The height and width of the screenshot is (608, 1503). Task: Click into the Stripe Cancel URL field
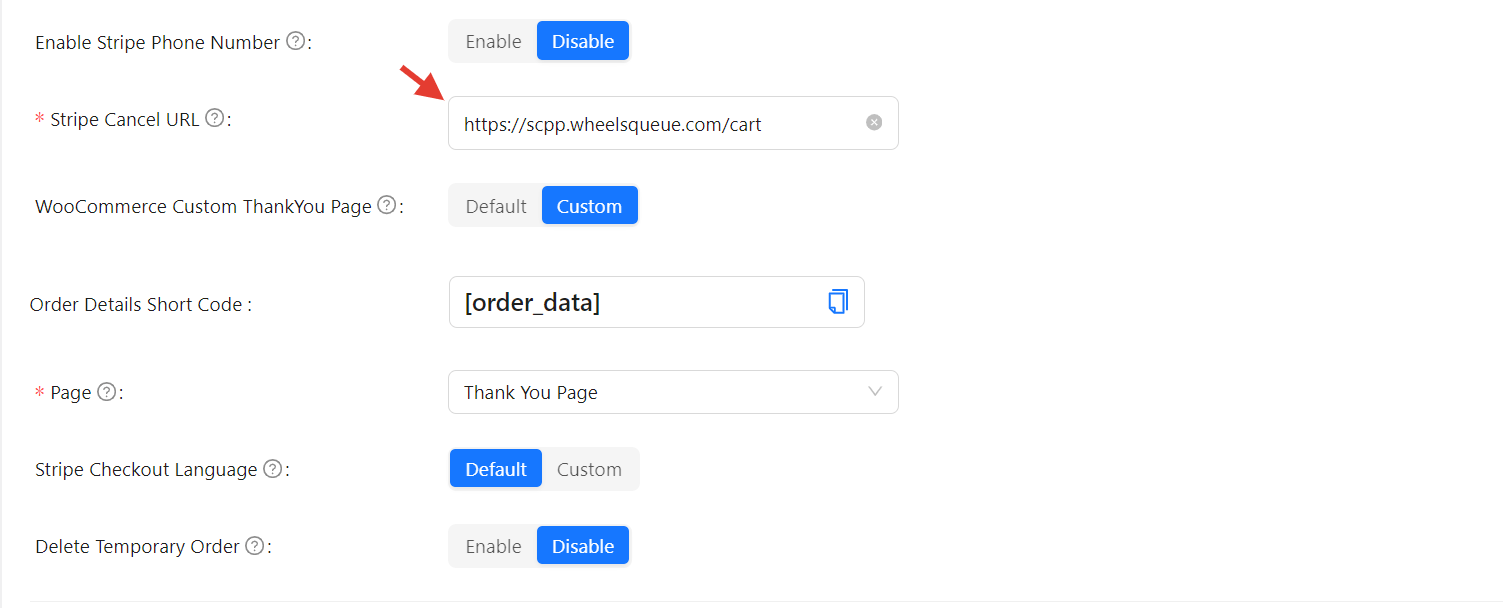(x=650, y=124)
